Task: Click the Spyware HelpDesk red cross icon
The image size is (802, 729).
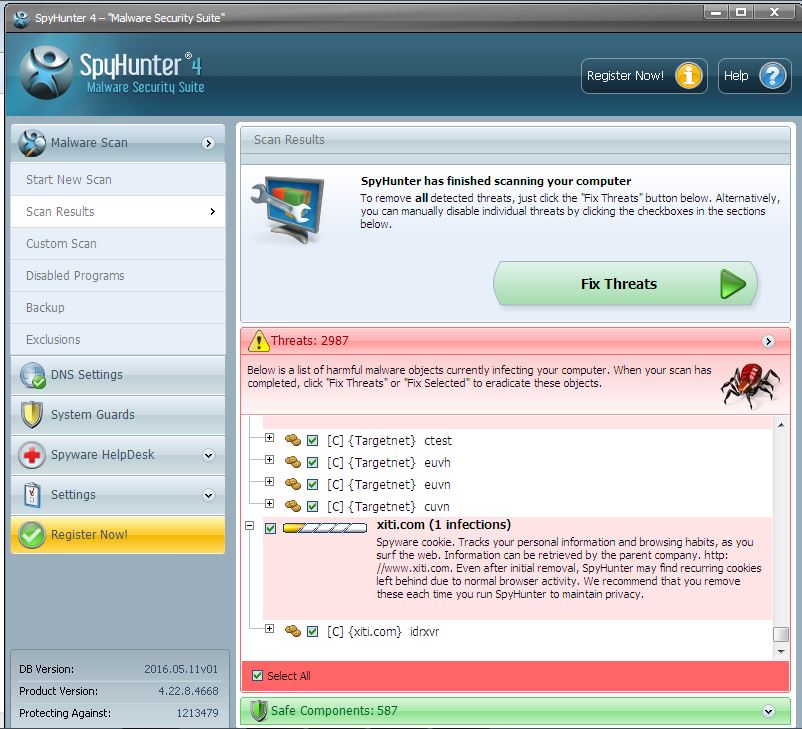Action: pyautogui.click(x=32, y=455)
